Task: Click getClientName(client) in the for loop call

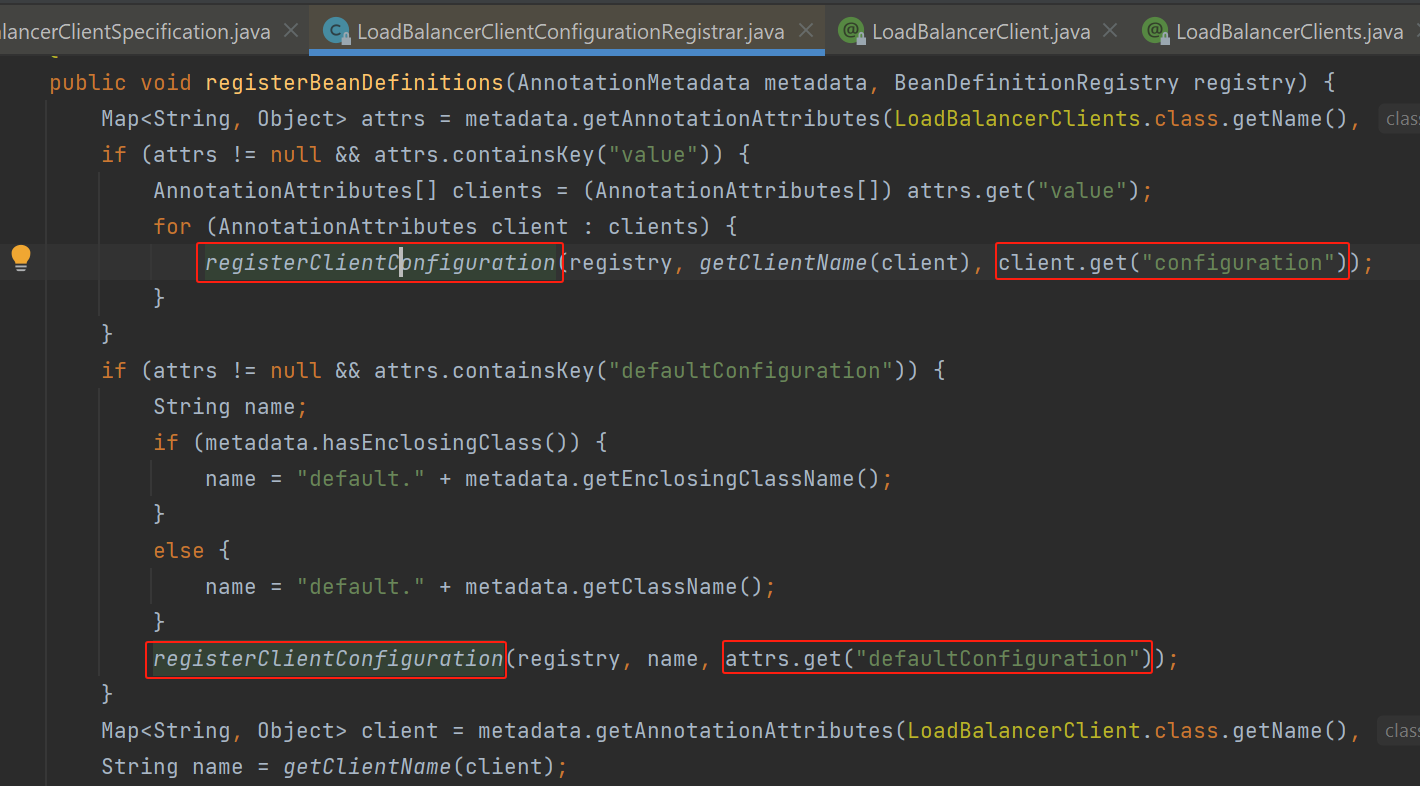Action: [x=836, y=262]
